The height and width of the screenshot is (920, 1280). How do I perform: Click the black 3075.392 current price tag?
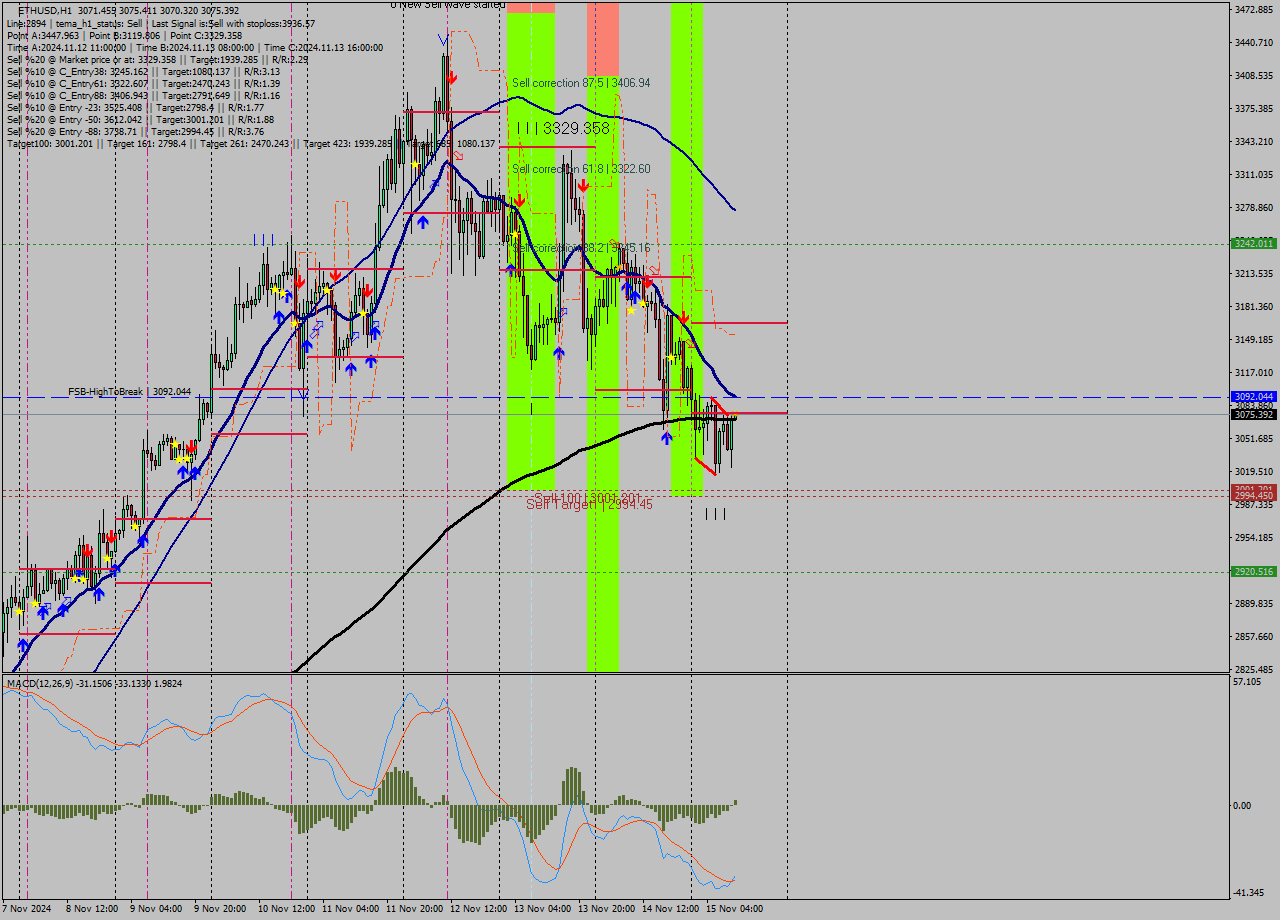pos(1254,415)
